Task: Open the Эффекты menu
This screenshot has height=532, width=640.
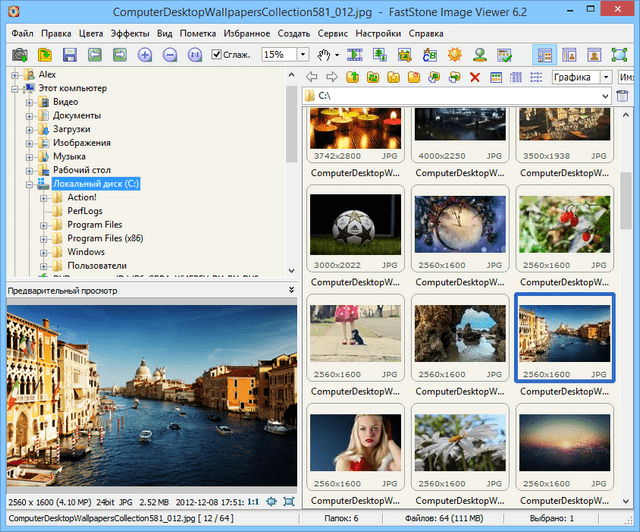Action: click(130, 33)
